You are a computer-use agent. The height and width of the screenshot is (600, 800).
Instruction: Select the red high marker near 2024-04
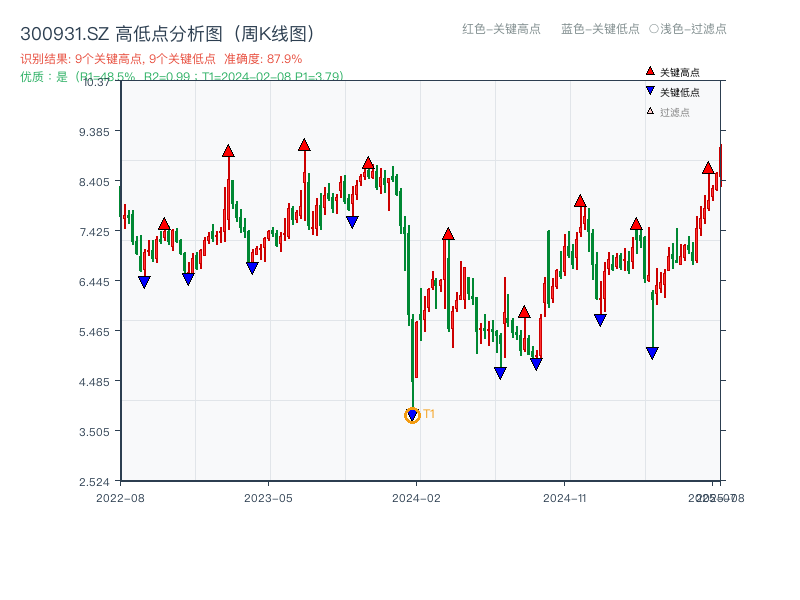(448, 234)
